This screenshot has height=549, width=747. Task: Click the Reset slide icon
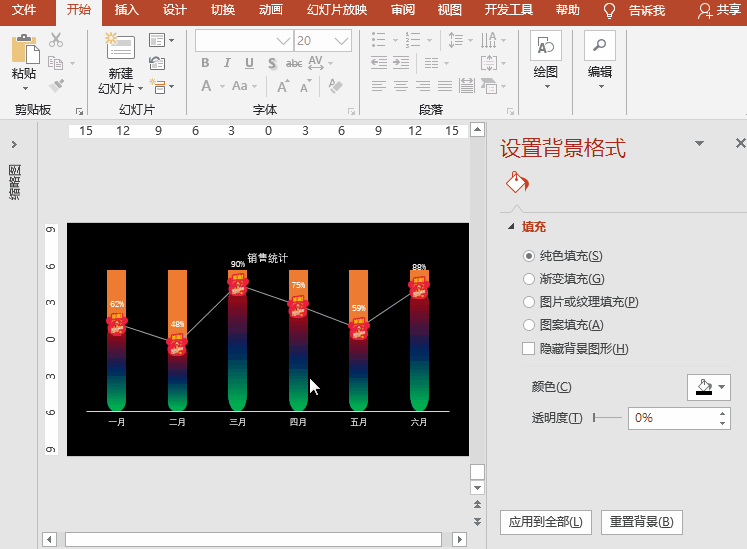pos(157,63)
